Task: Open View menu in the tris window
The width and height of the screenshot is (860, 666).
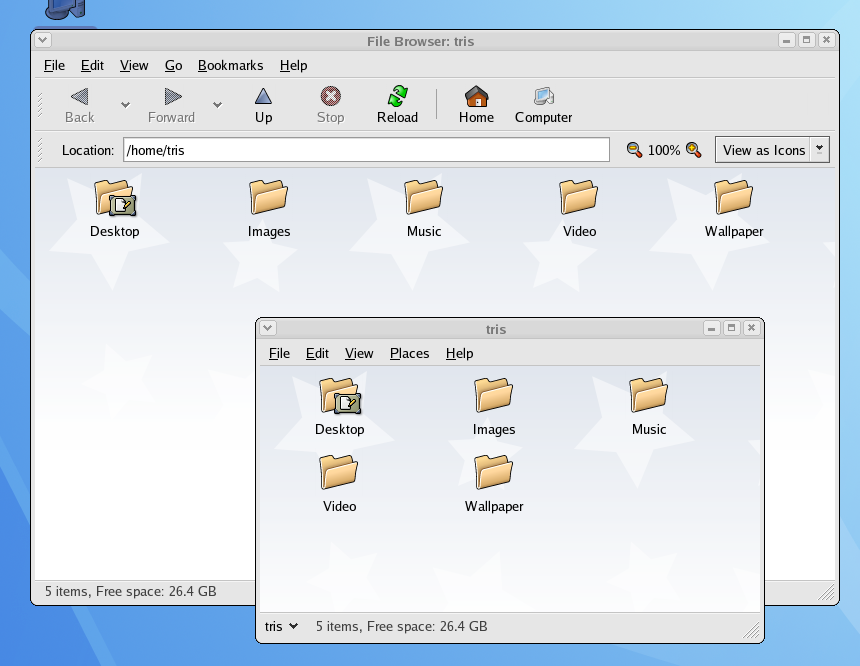Action: pos(359,353)
